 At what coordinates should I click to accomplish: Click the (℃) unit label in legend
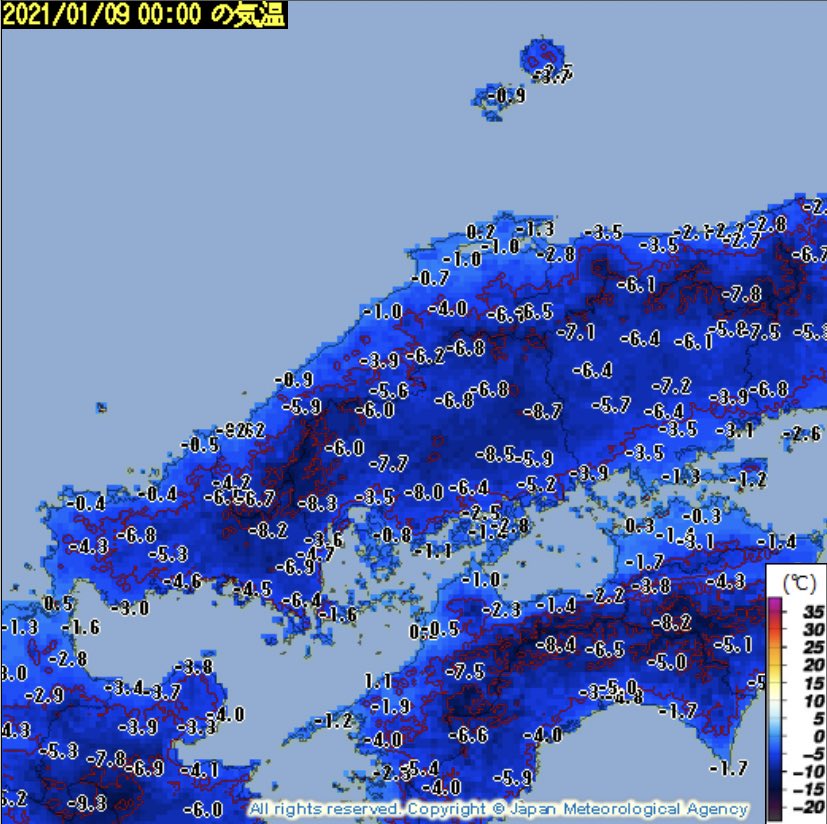(x=799, y=583)
